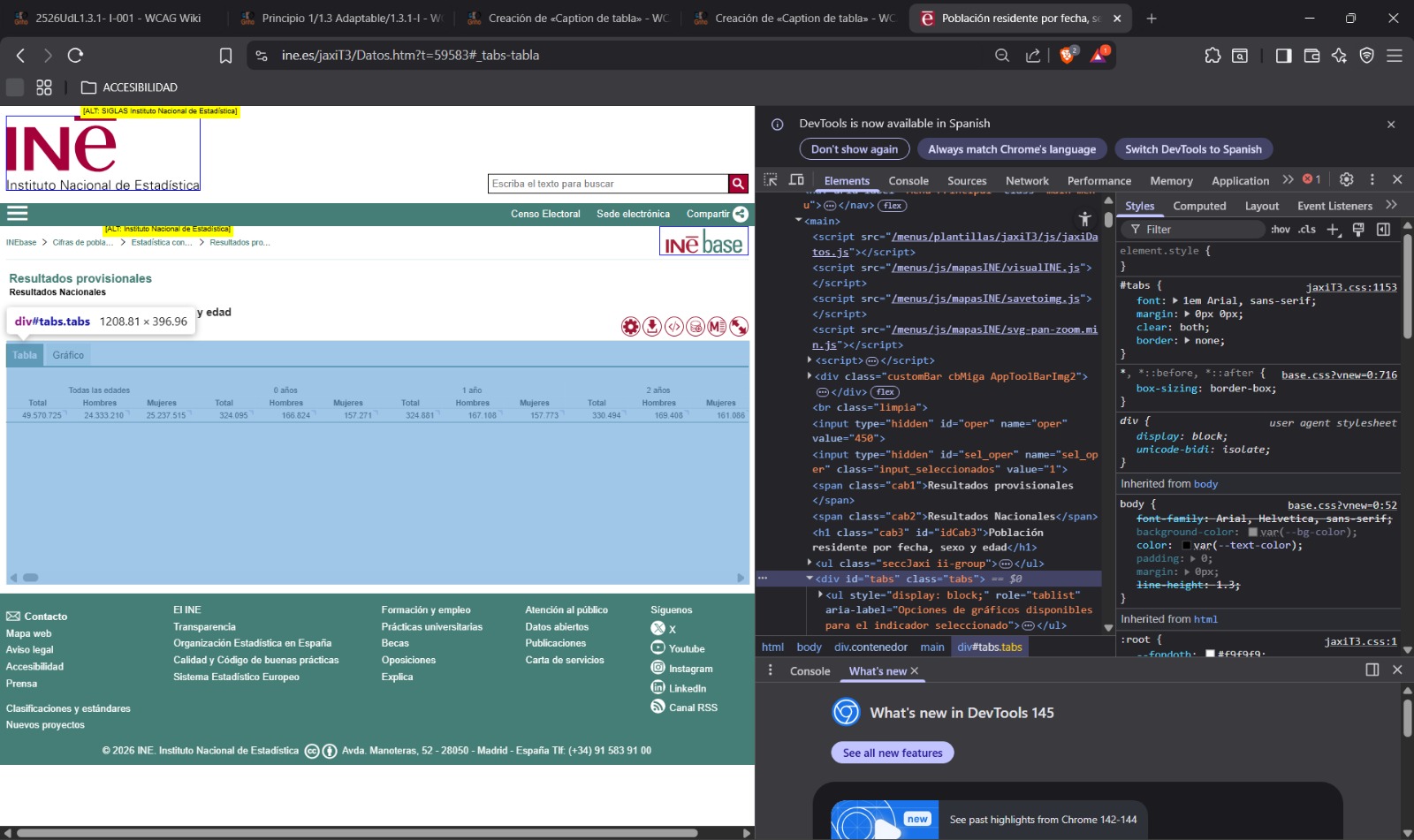The height and width of the screenshot is (840, 1414).
Task: Expand the ul tablist node in Elements tree
Action: point(821,595)
